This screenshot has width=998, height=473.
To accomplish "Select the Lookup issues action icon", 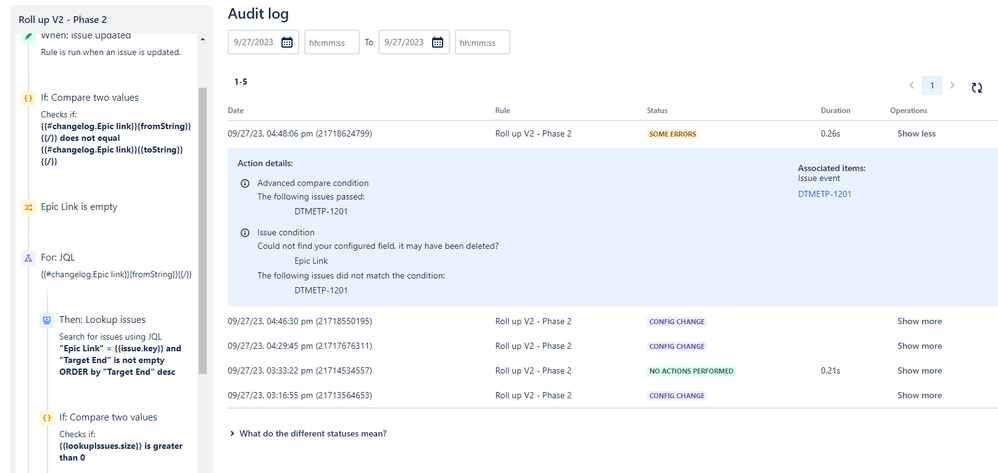I will pos(46,320).
